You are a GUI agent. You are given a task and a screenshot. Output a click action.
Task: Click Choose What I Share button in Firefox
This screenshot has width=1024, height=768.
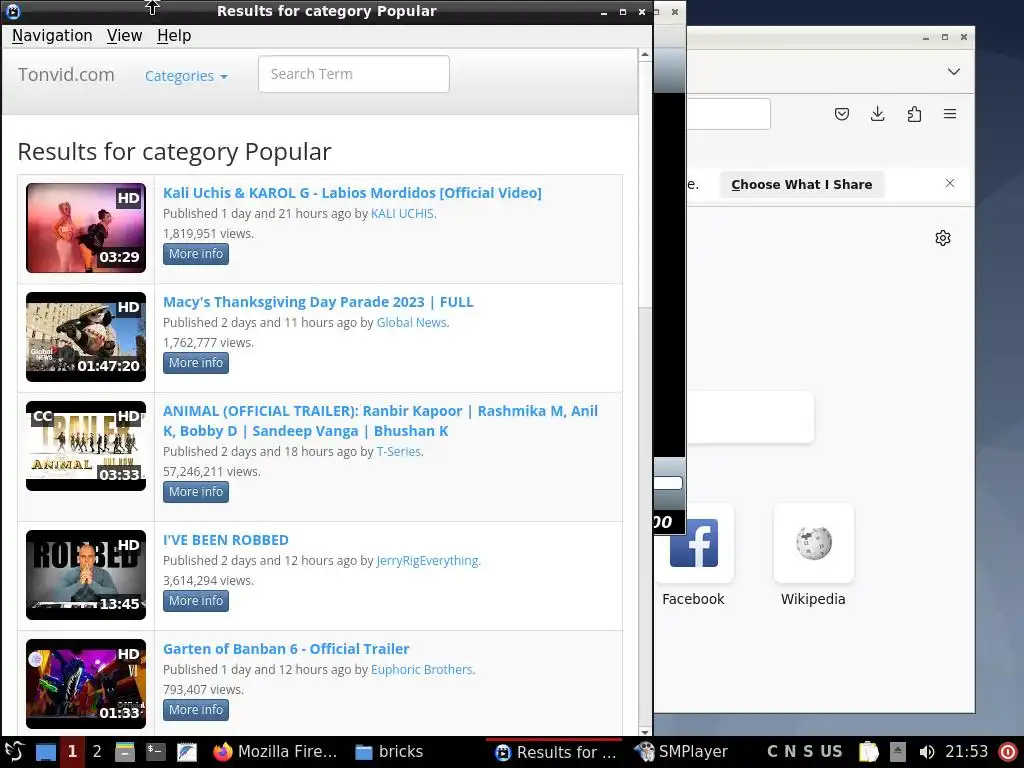(801, 185)
